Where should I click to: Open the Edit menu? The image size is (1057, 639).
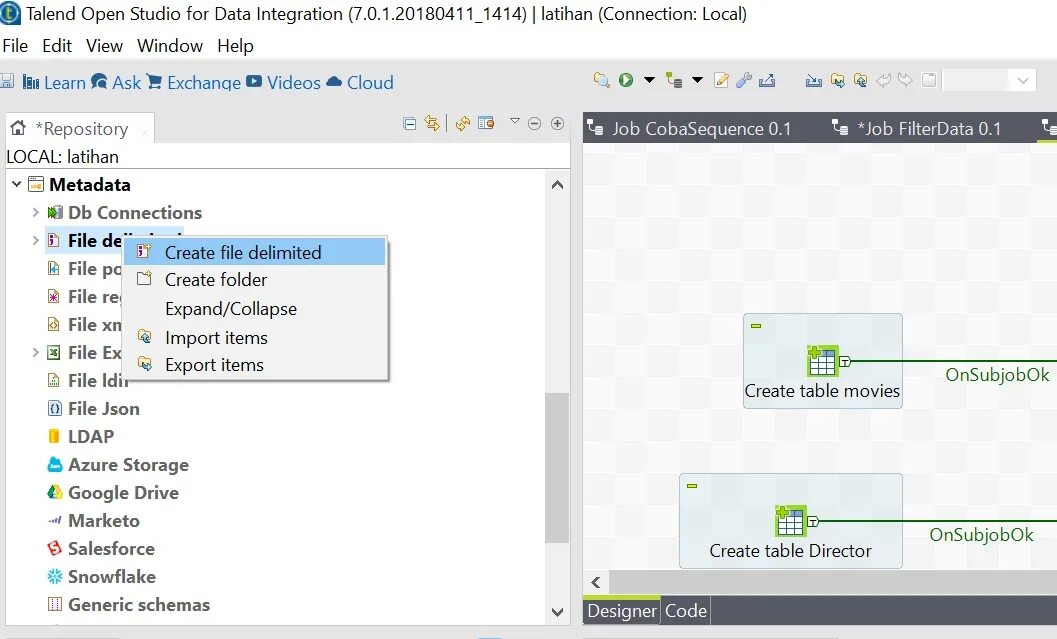[57, 46]
